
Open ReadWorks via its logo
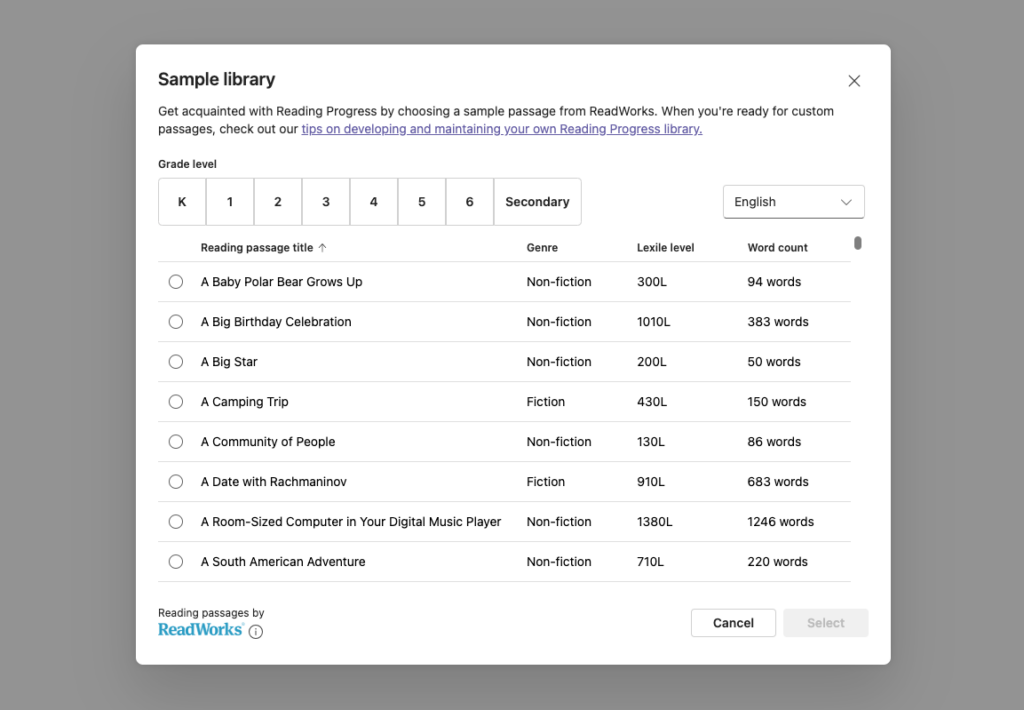tap(199, 629)
